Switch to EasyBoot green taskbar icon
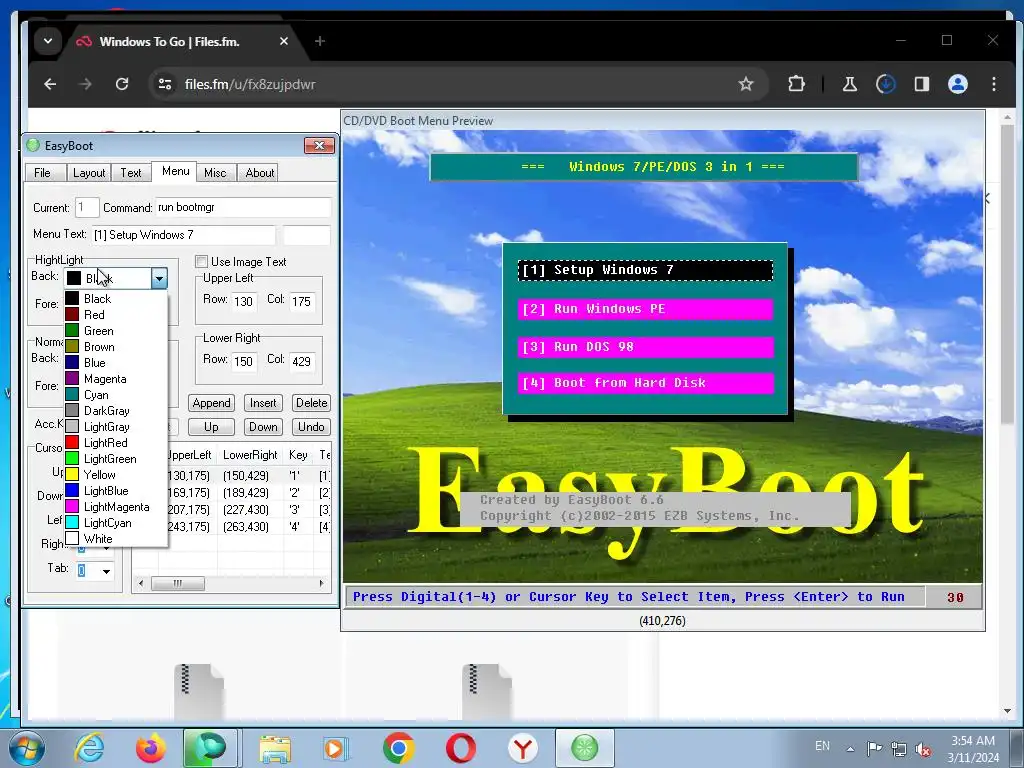Image resolution: width=1024 pixels, height=768 pixels. pyautogui.click(x=584, y=748)
